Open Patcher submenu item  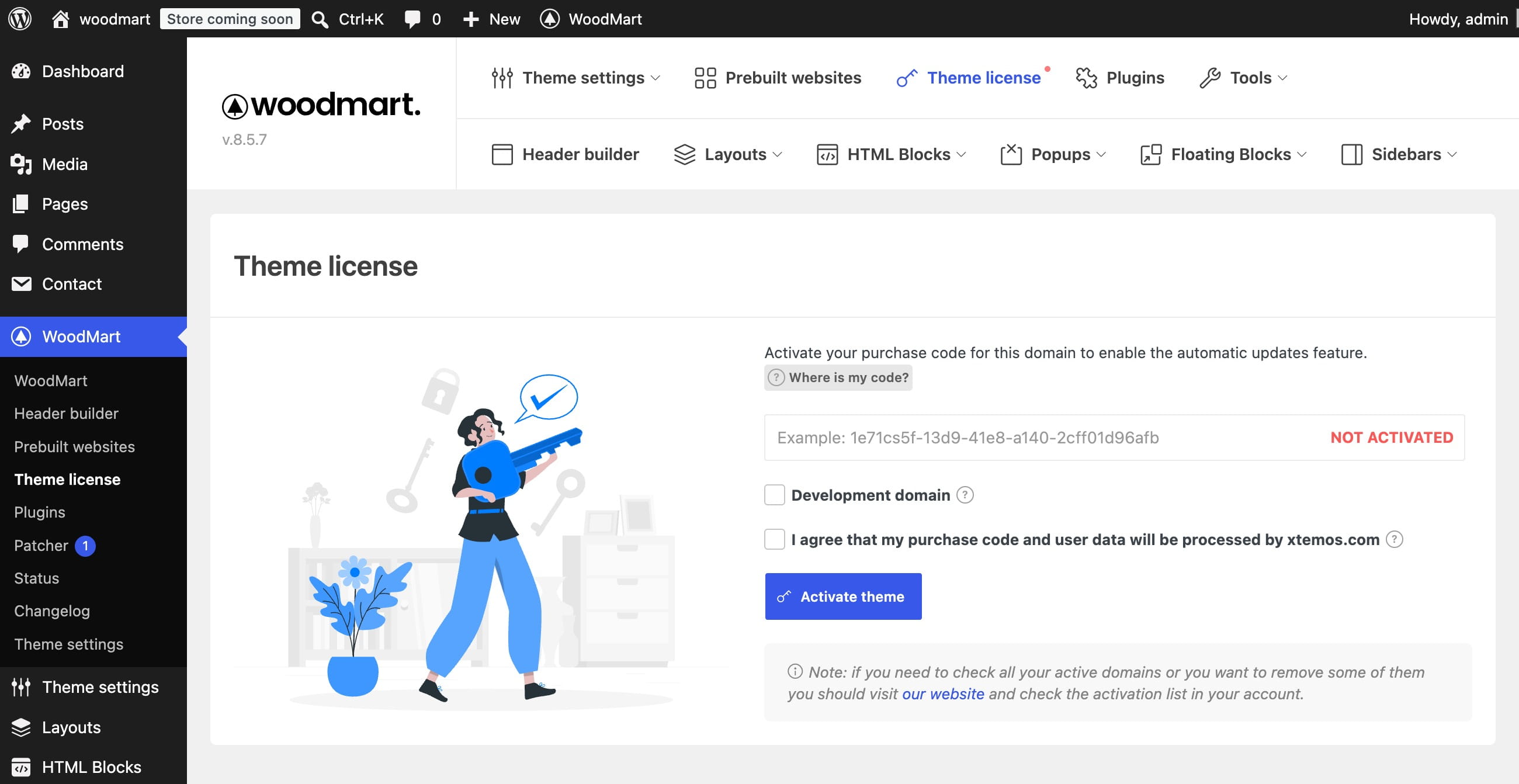(41, 545)
